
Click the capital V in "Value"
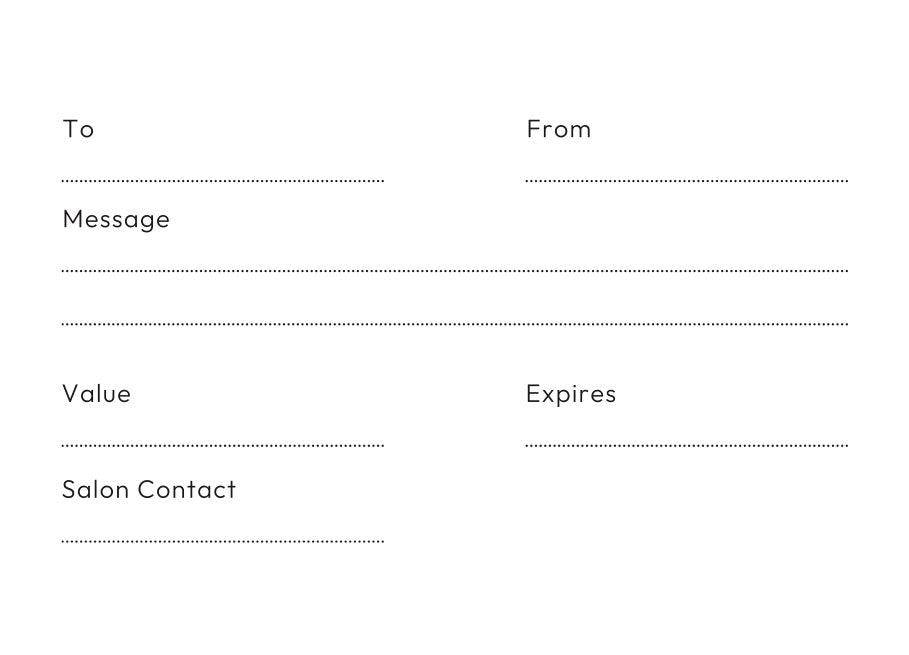point(70,394)
